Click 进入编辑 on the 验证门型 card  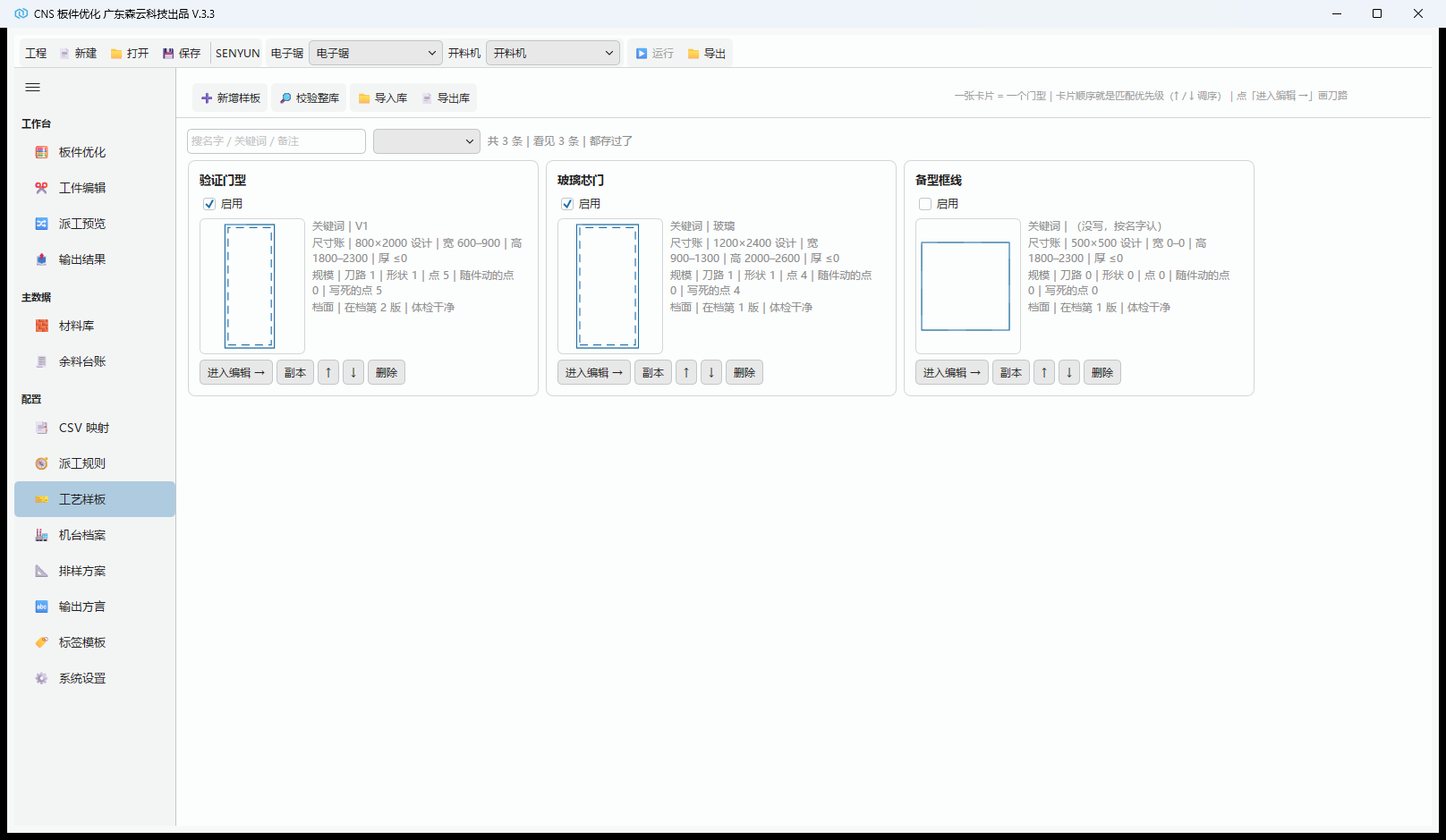236,372
